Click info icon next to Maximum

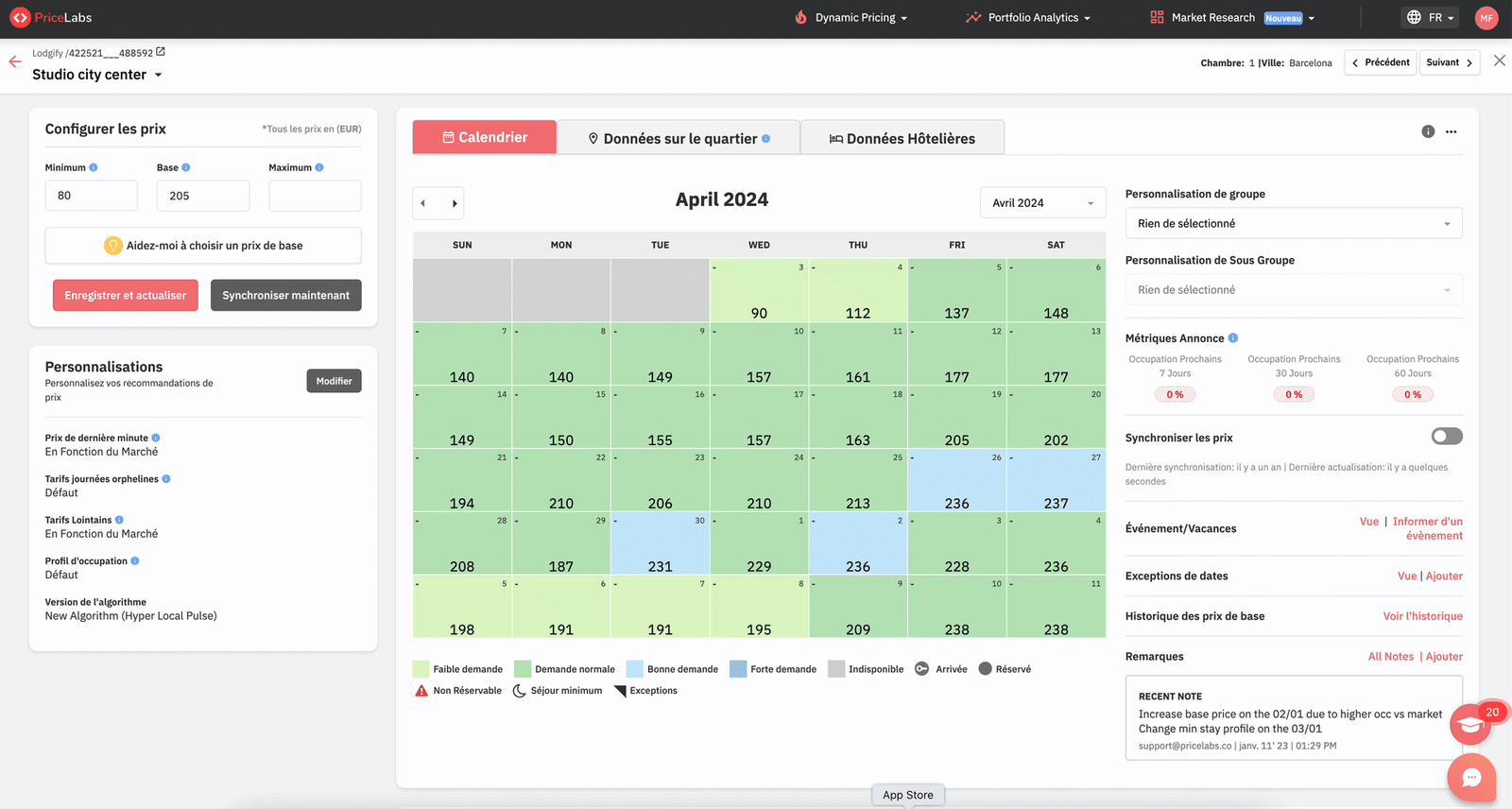(x=319, y=167)
